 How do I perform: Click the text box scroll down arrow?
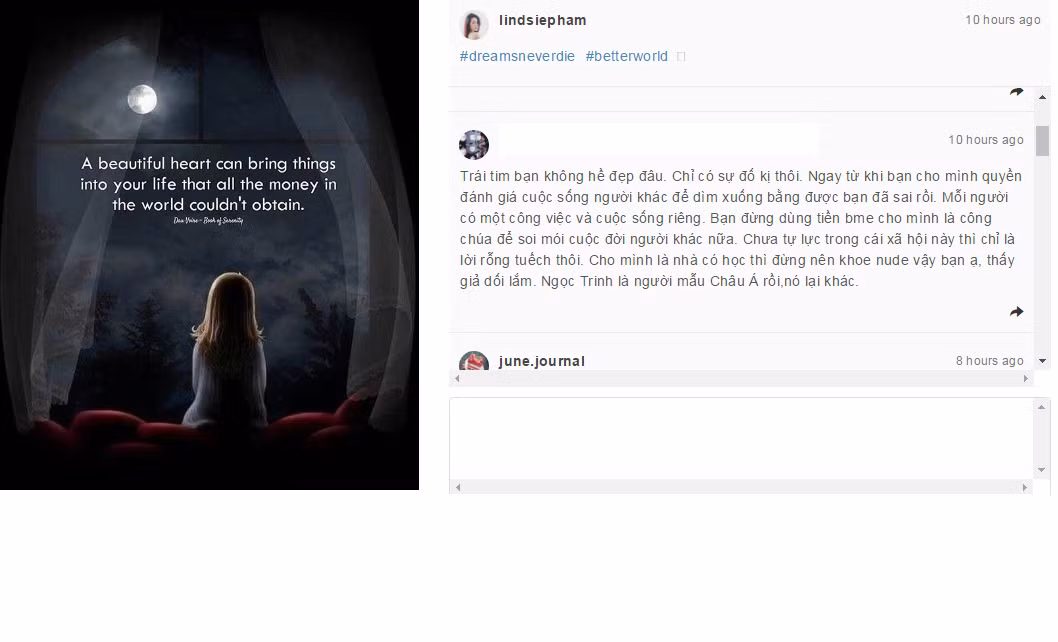(x=1041, y=470)
